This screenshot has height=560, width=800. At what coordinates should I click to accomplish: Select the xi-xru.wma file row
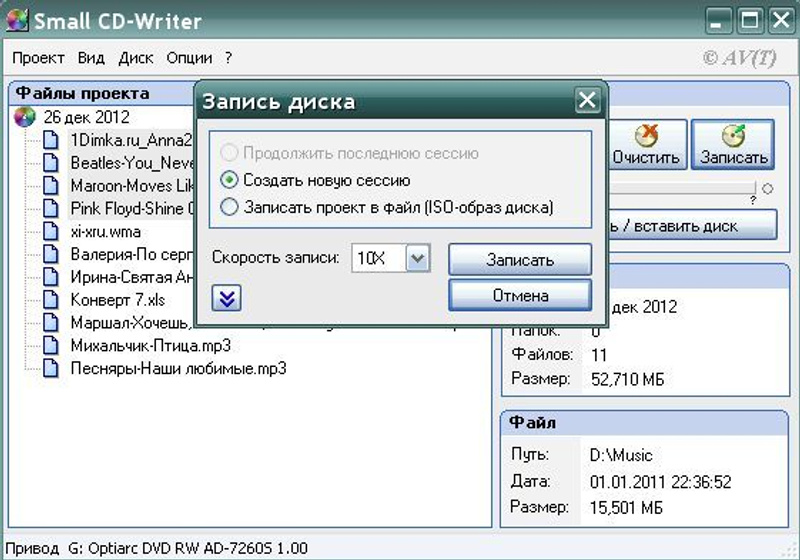point(106,232)
